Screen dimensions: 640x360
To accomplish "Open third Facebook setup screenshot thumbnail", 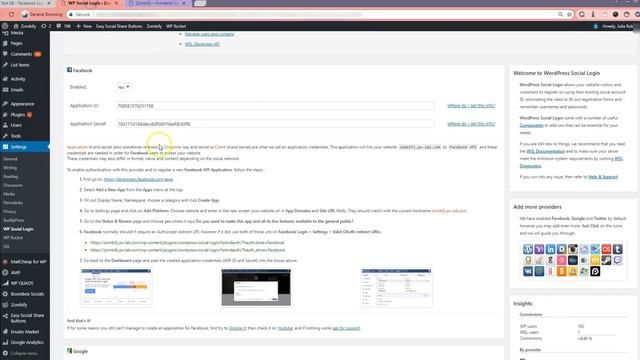I will [396, 287].
